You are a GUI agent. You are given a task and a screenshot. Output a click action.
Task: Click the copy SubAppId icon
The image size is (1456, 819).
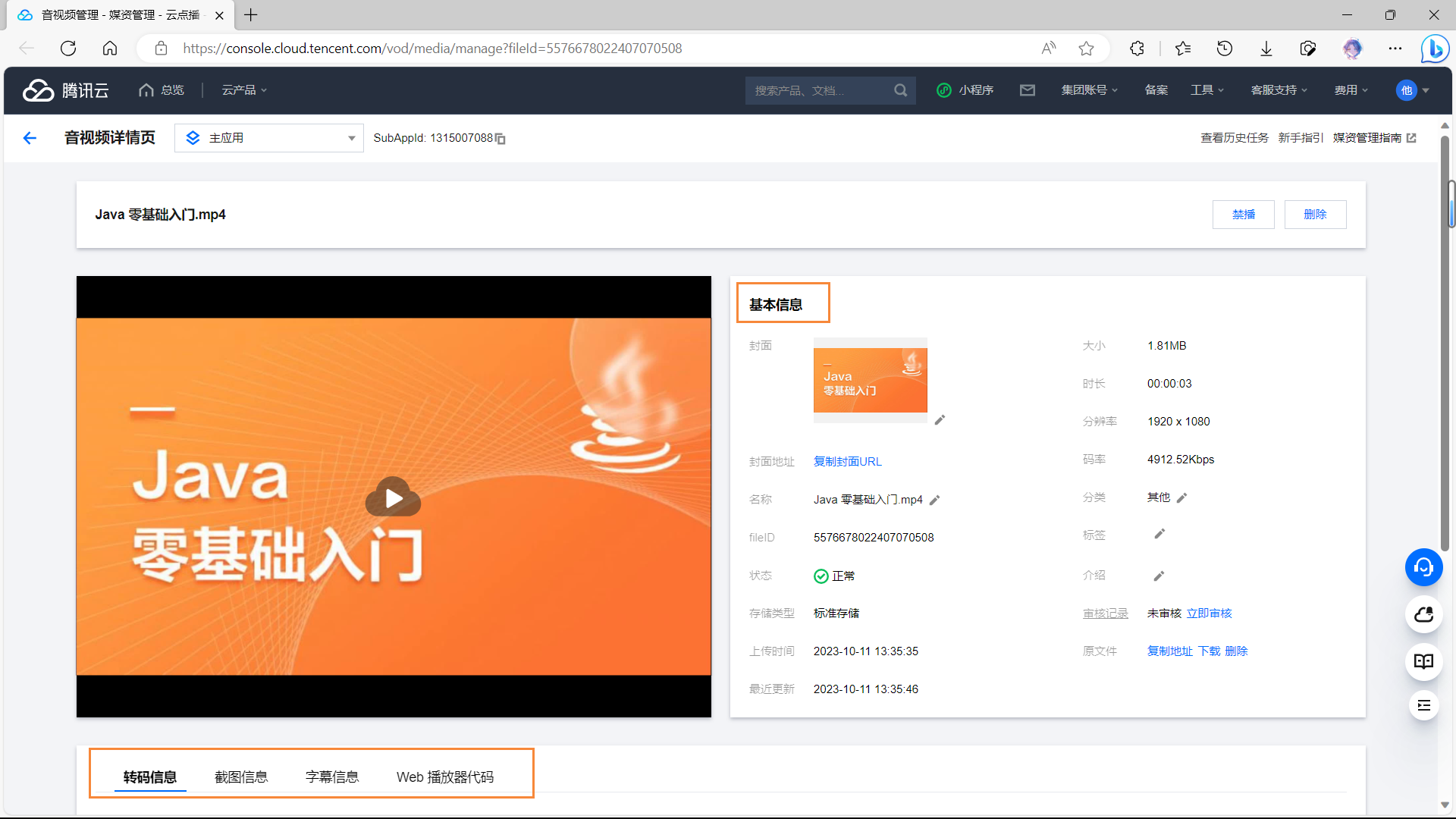tap(500, 139)
